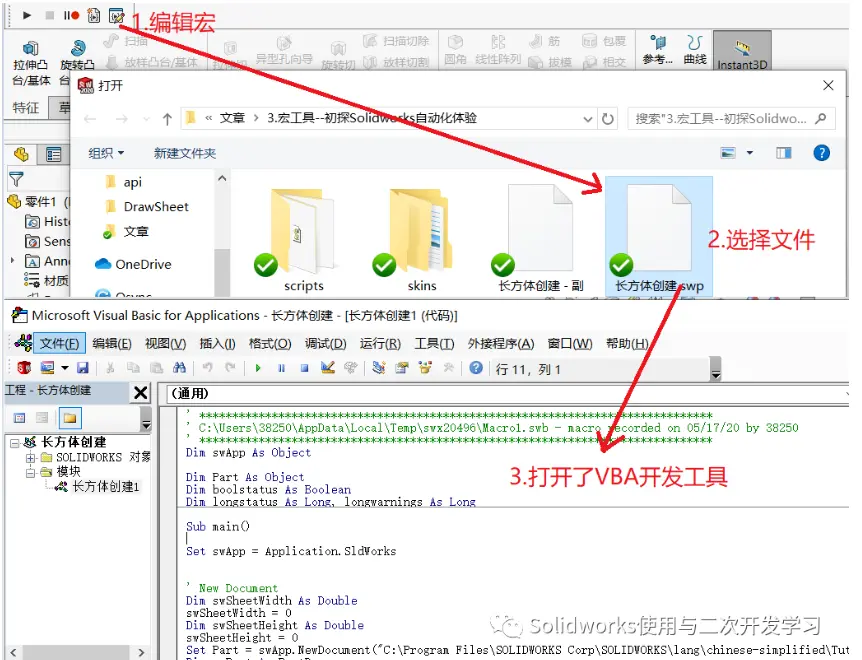Click the search magnifier in Open dialog

click(821, 118)
